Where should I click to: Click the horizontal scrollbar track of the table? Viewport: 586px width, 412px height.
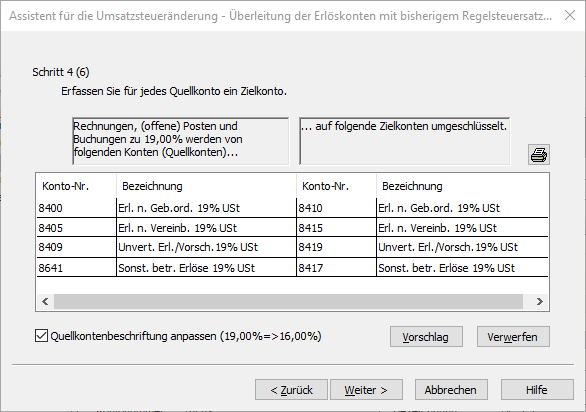click(x=288, y=301)
